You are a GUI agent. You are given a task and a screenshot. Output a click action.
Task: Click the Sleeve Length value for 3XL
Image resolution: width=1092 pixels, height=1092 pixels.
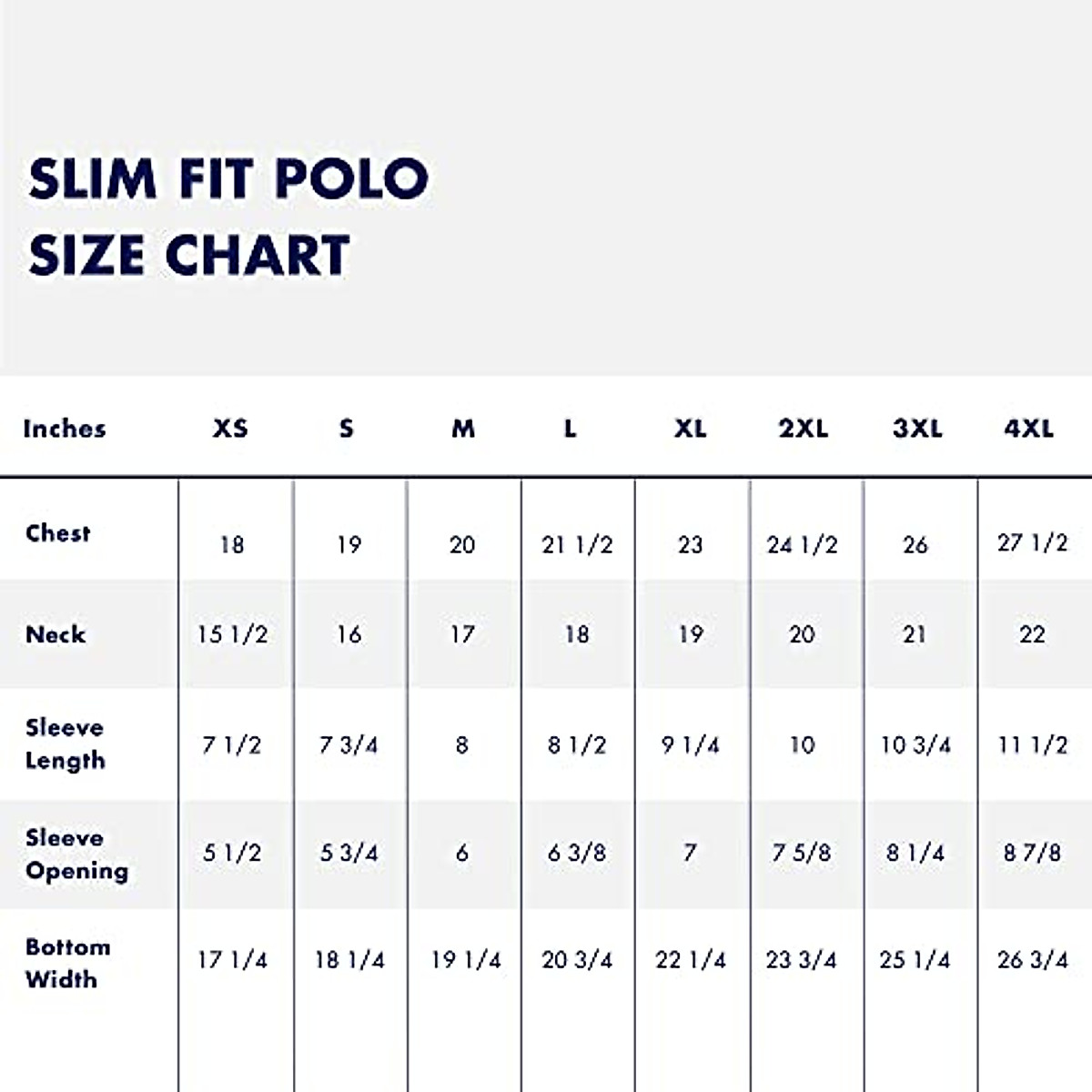tap(915, 745)
